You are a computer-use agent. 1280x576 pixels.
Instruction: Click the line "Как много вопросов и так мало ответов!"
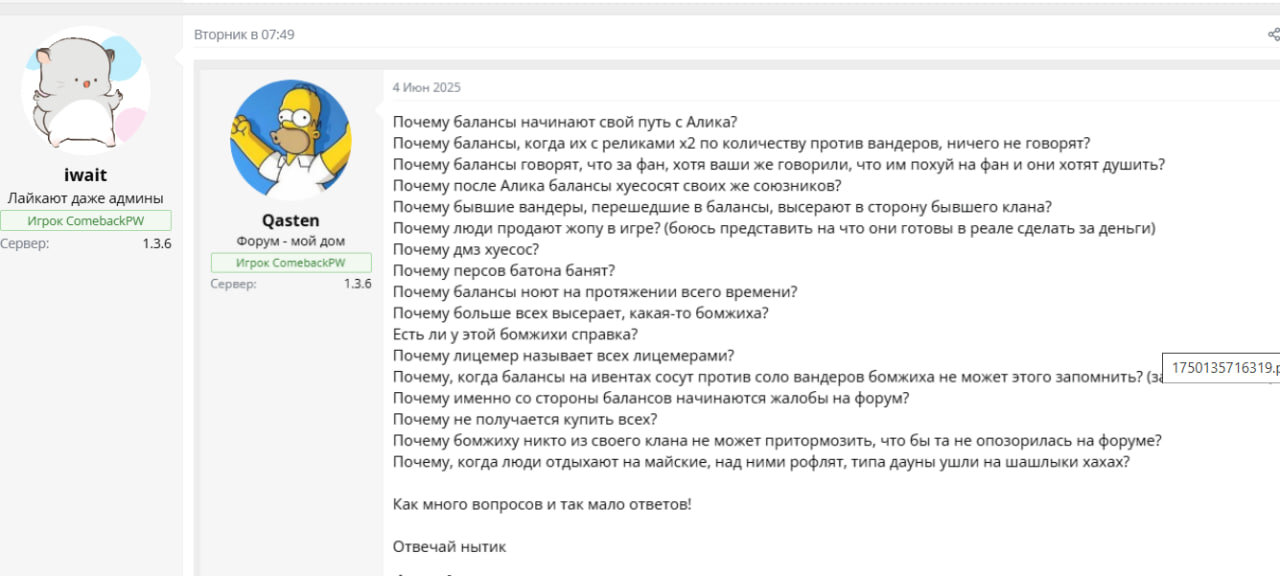(541, 504)
